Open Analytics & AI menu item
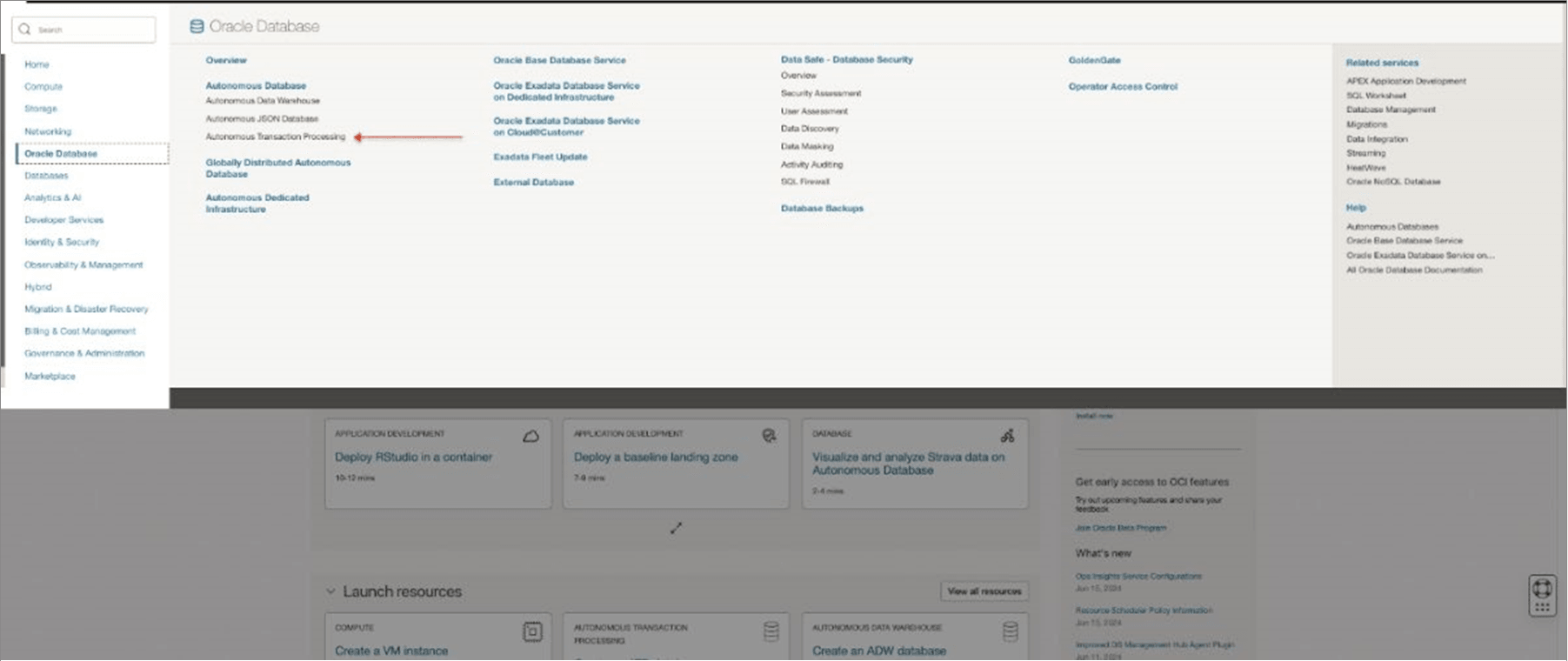The width and height of the screenshot is (1568, 661). [x=52, y=197]
